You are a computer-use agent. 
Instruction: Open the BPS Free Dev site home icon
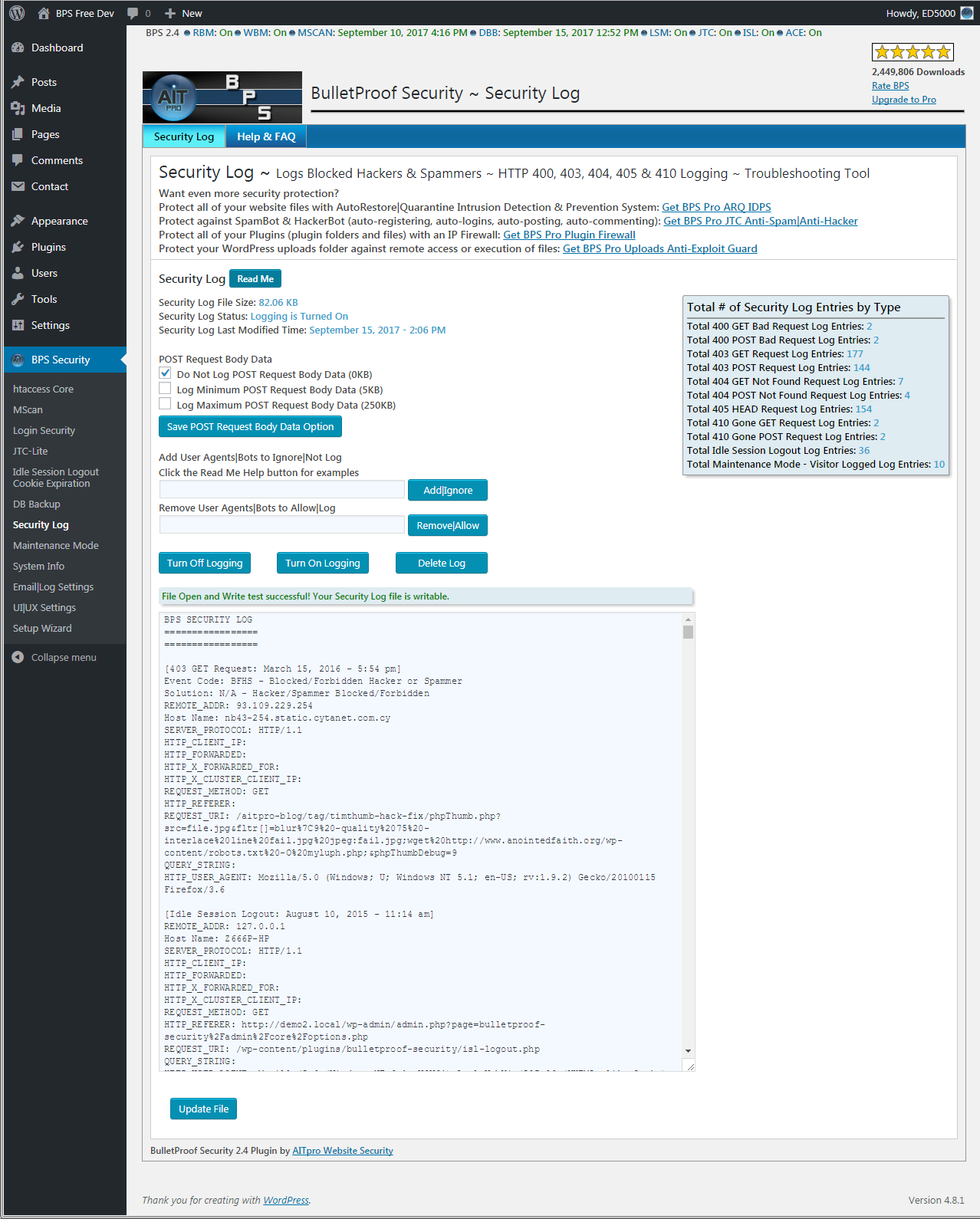tap(44, 13)
